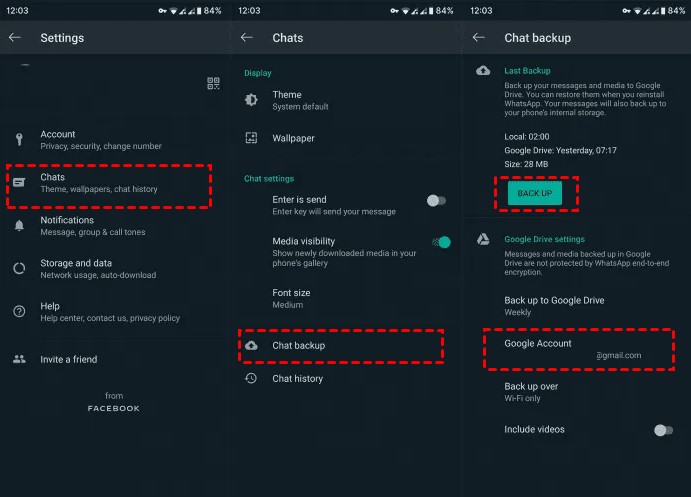Screen dimensions: 691x497
Task: Tap the Google Drive settings heading
Action: point(544,239)
